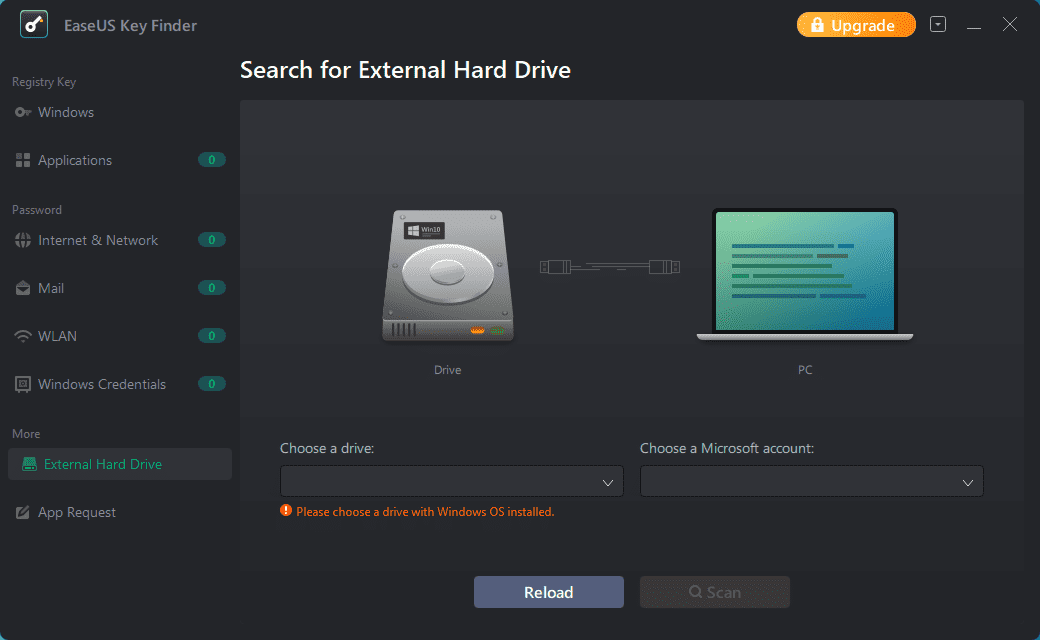Click the "Password" section label

(36, 210)
